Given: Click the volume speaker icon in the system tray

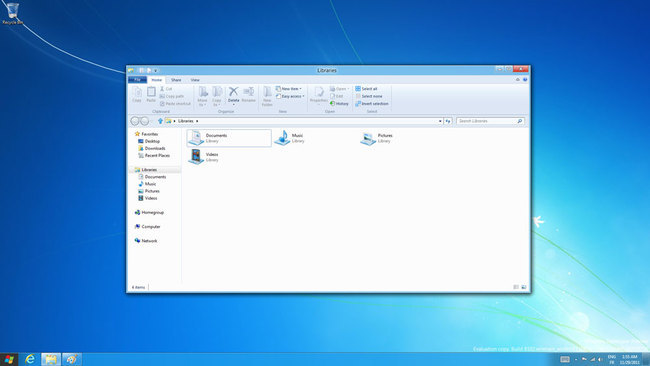Looking at the screenshot, I should [600, 359].
